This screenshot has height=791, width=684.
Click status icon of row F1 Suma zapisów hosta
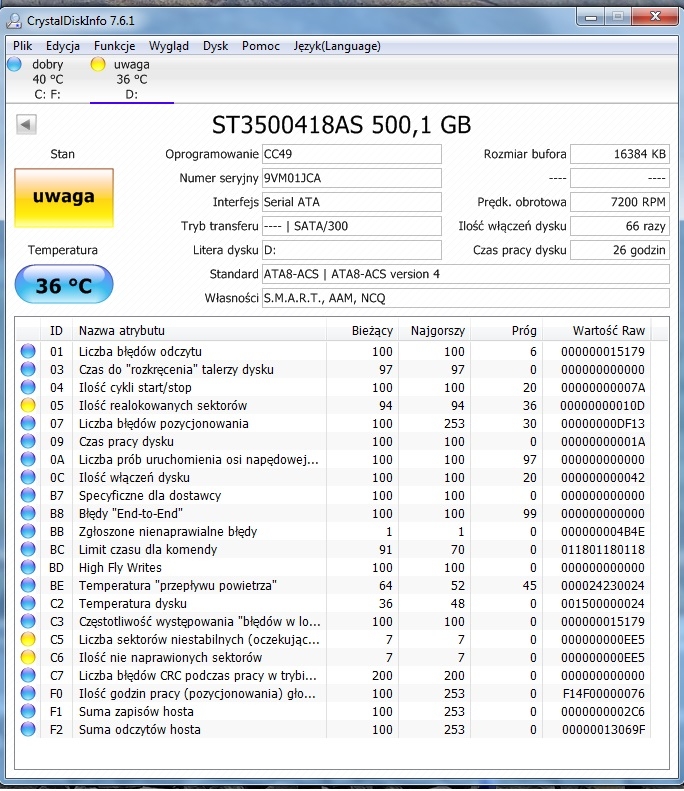(28, 711)
